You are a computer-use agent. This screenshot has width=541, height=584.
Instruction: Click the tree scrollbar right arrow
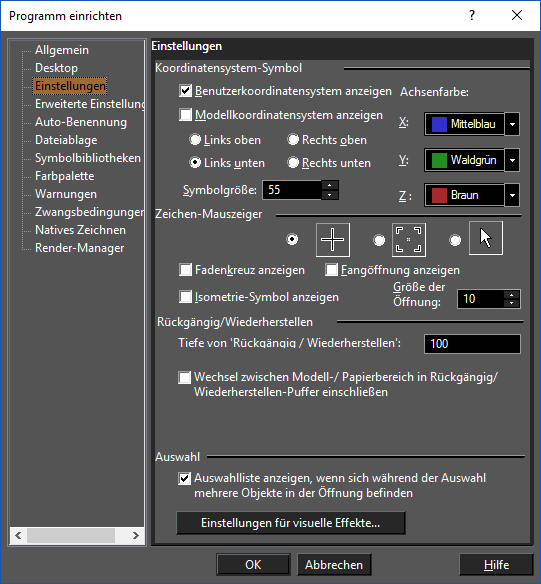(136, 536)
